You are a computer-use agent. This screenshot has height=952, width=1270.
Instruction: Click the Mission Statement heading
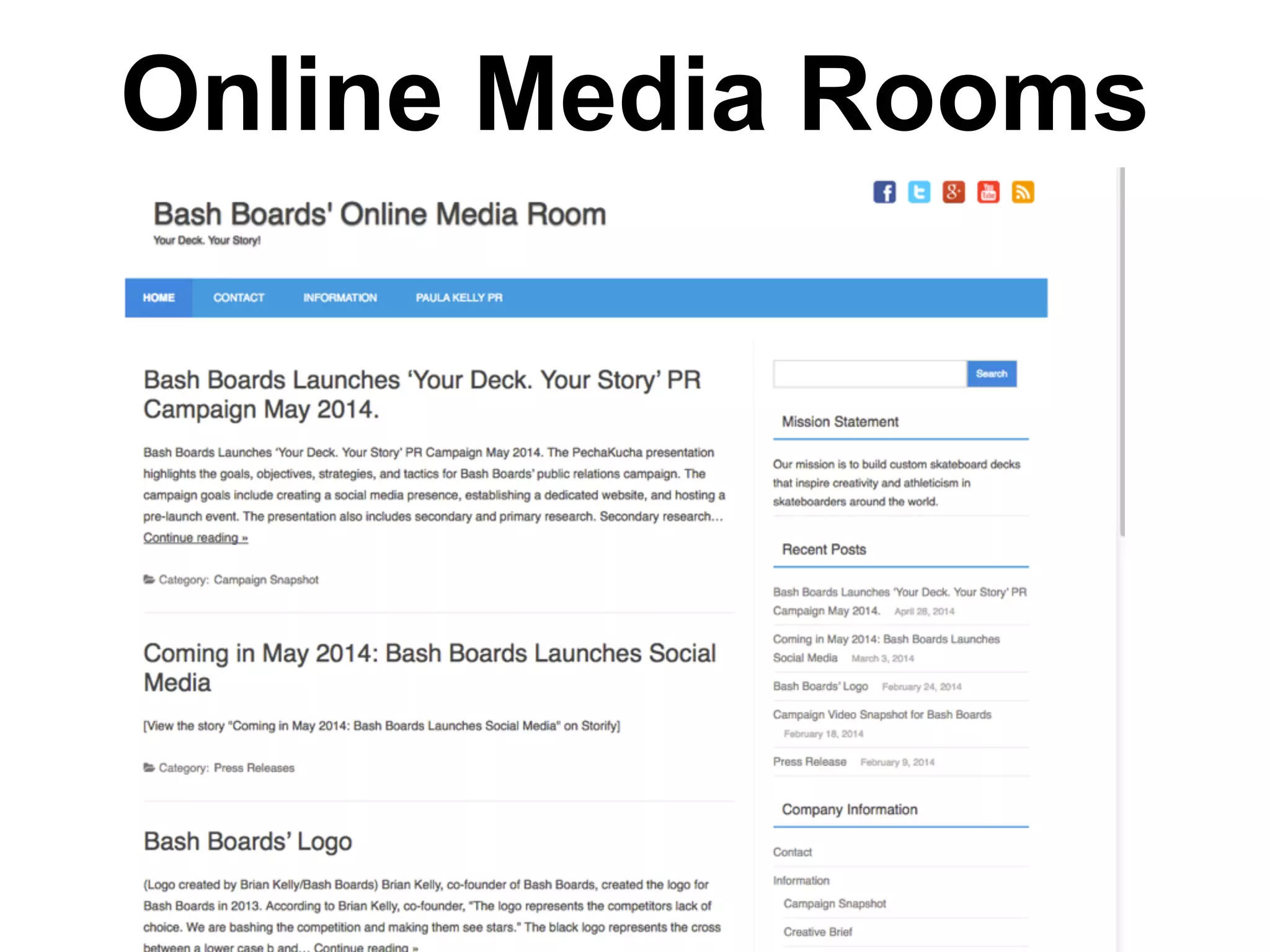[x=840, y=422]
